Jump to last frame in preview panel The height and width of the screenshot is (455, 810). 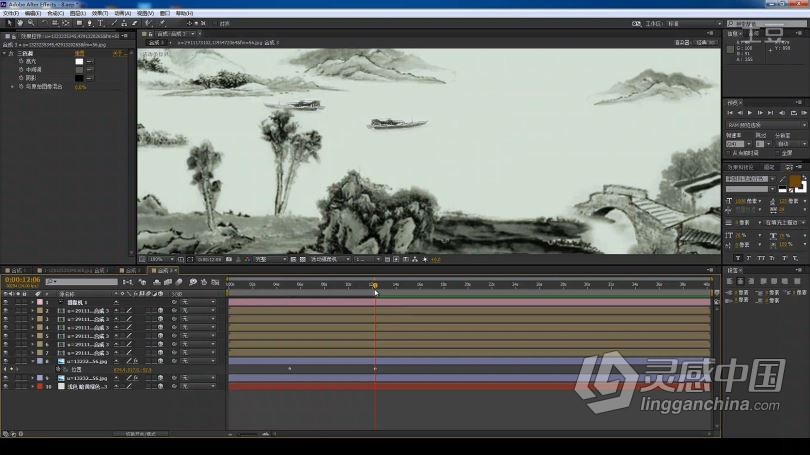pos(770,113)
